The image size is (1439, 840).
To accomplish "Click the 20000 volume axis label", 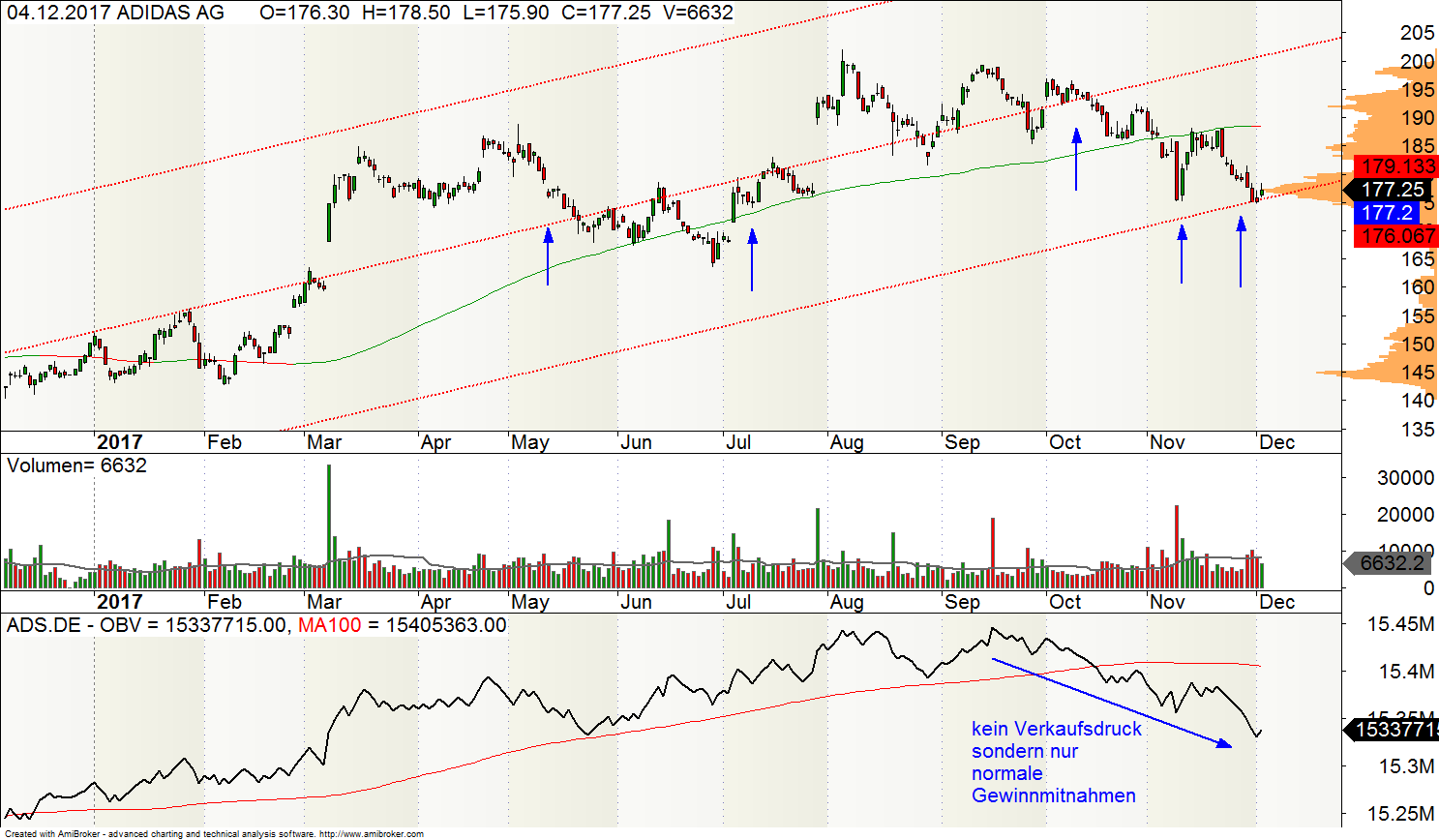I will (1406, 515).
